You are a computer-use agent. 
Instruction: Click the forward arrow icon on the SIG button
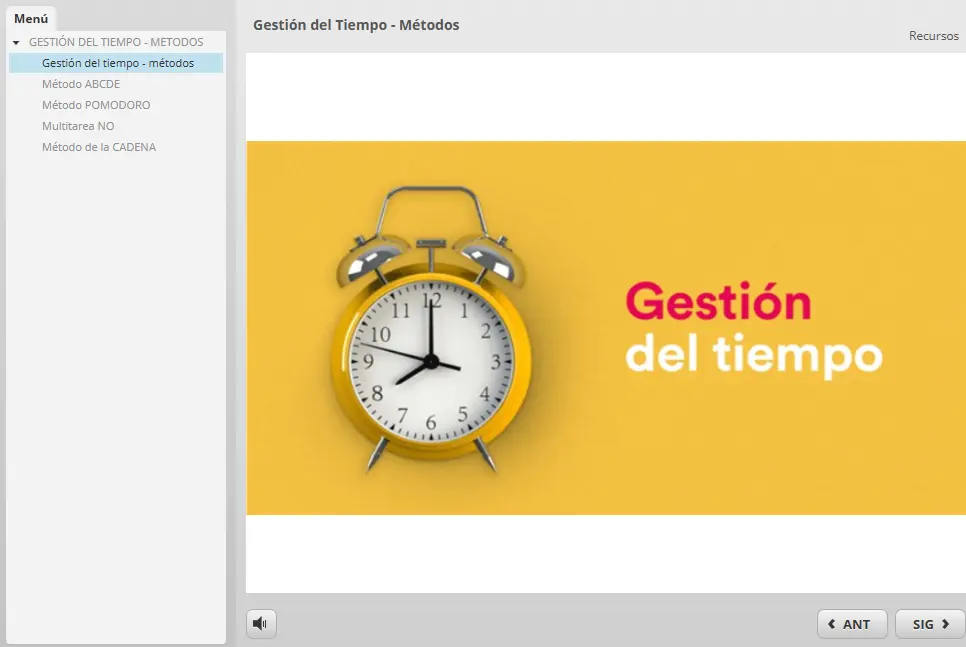click(x=947, y=624)
